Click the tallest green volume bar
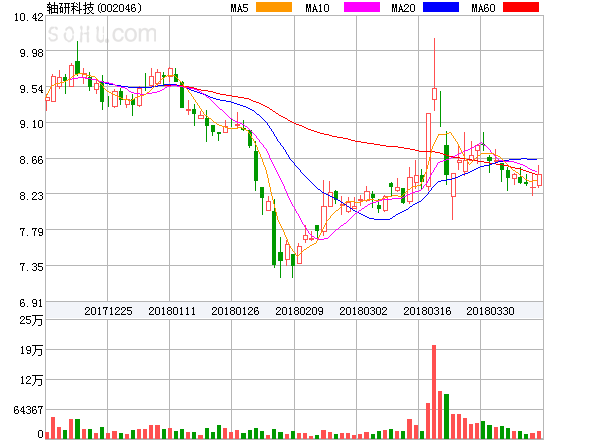The width and height of the screenshot is (600, 440). click(446, 416)
